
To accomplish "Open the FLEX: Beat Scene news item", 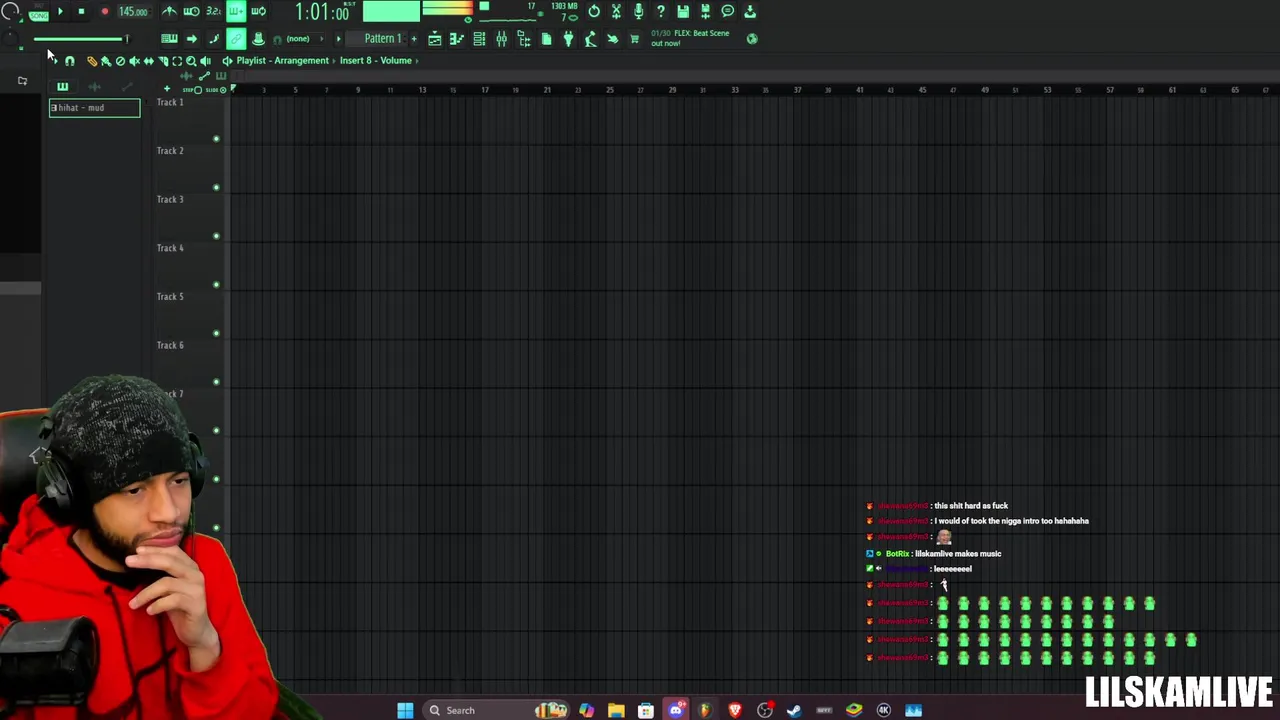I will click(x=690, y=38).
